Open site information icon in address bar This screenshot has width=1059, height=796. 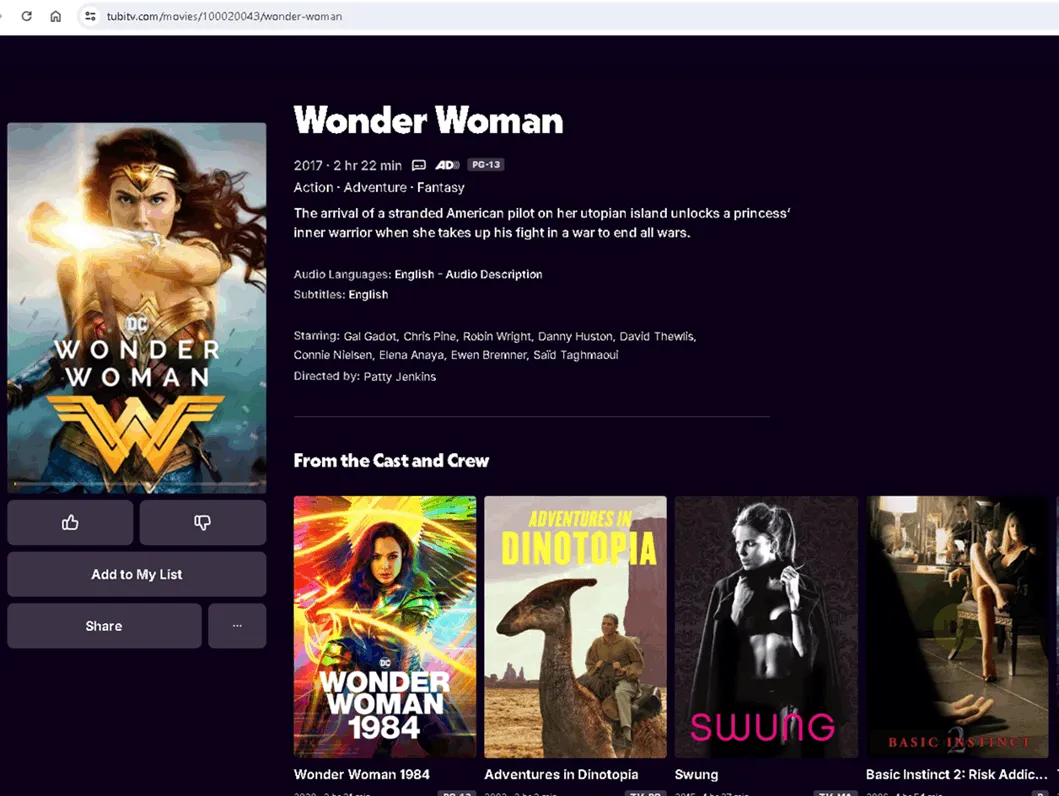tap(90, 16)
